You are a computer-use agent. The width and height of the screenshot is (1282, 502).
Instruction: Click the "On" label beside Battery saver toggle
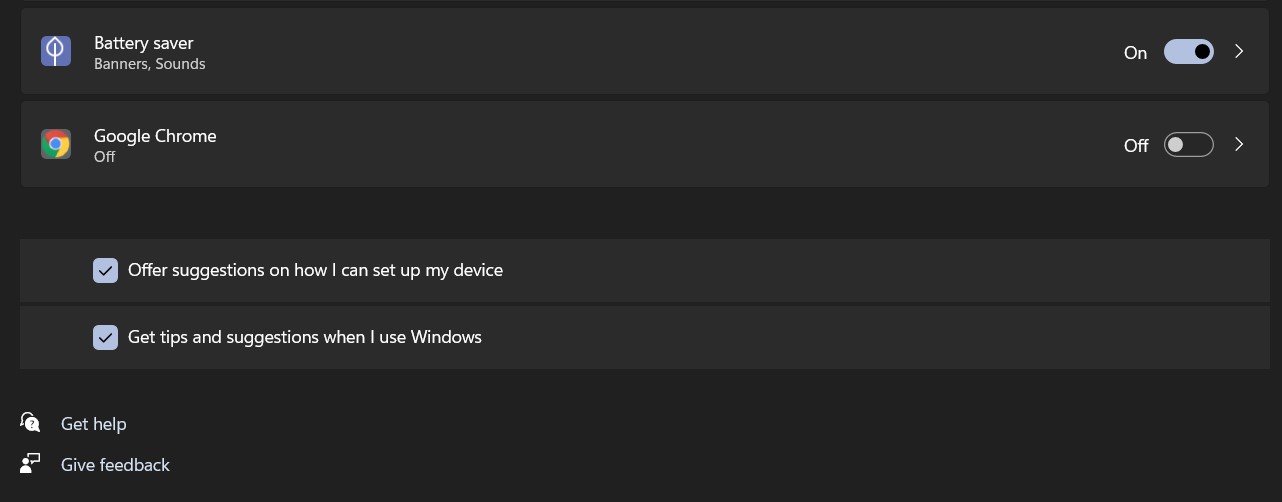pos(1135,53)
